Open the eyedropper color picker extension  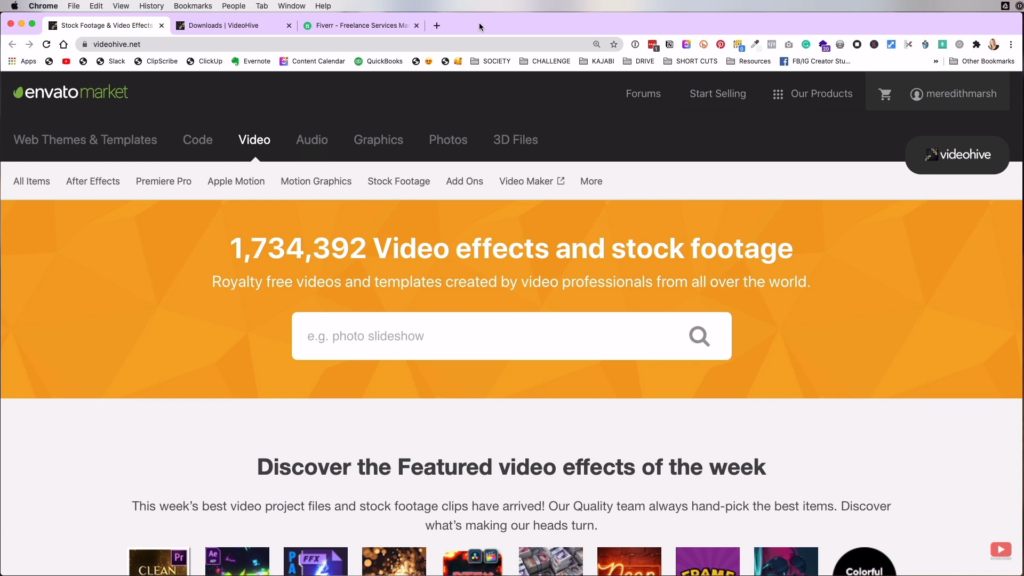coord(755,44)
